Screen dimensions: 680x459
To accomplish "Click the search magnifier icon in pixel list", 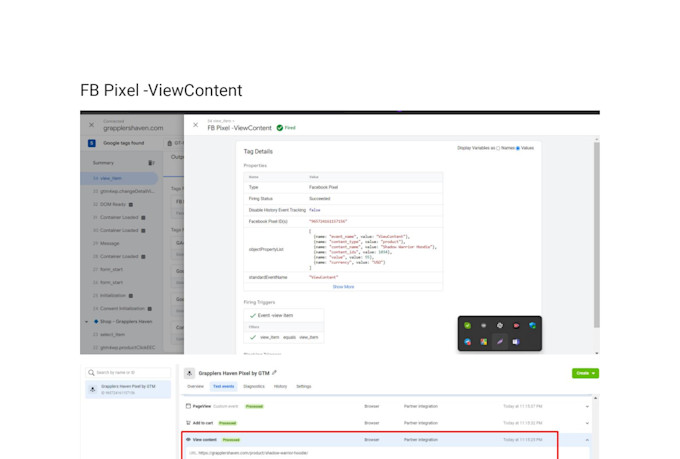I will 91,373.
